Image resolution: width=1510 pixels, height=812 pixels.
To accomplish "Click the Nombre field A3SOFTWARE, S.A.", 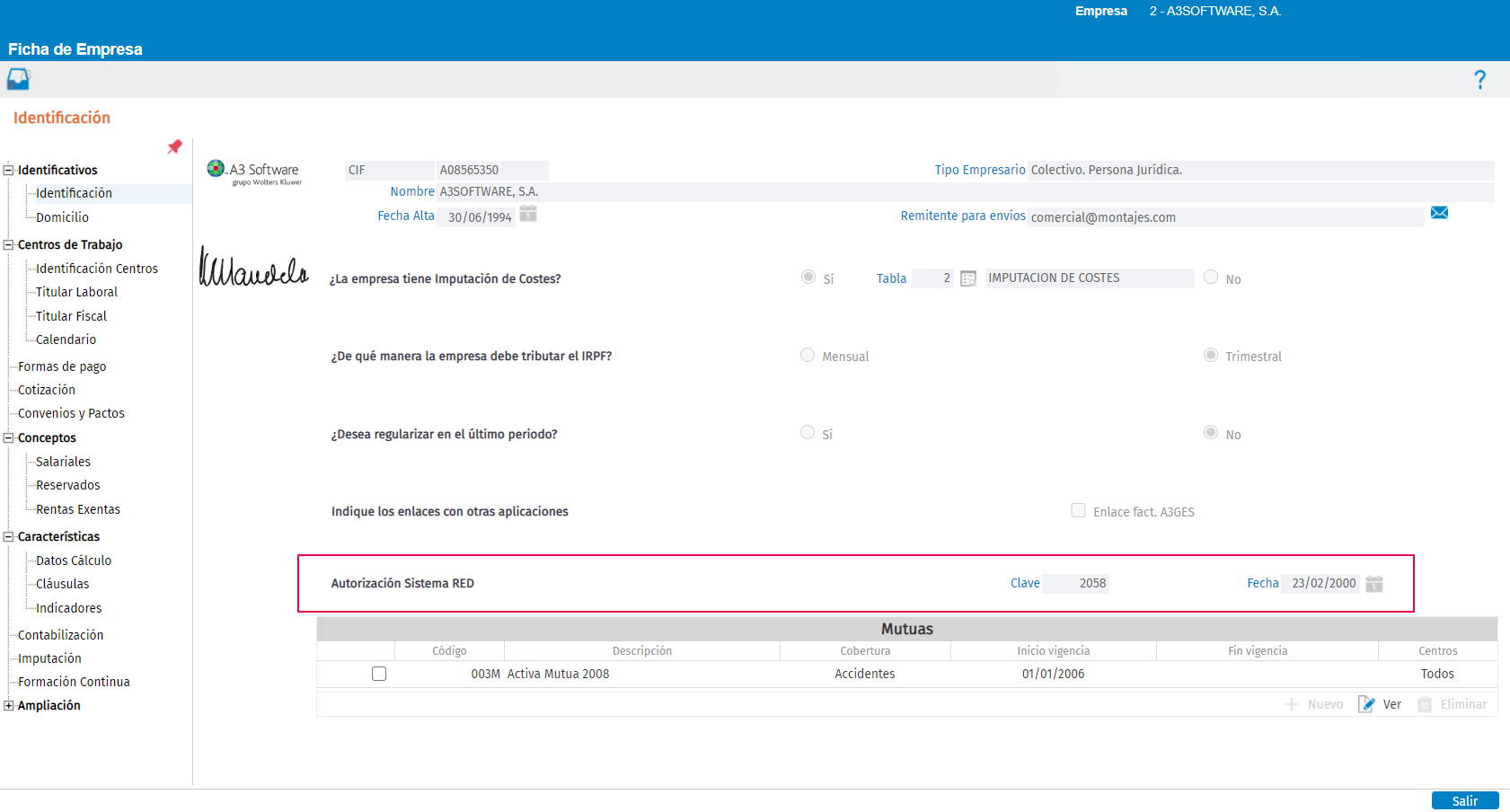I will coord(966,192).
